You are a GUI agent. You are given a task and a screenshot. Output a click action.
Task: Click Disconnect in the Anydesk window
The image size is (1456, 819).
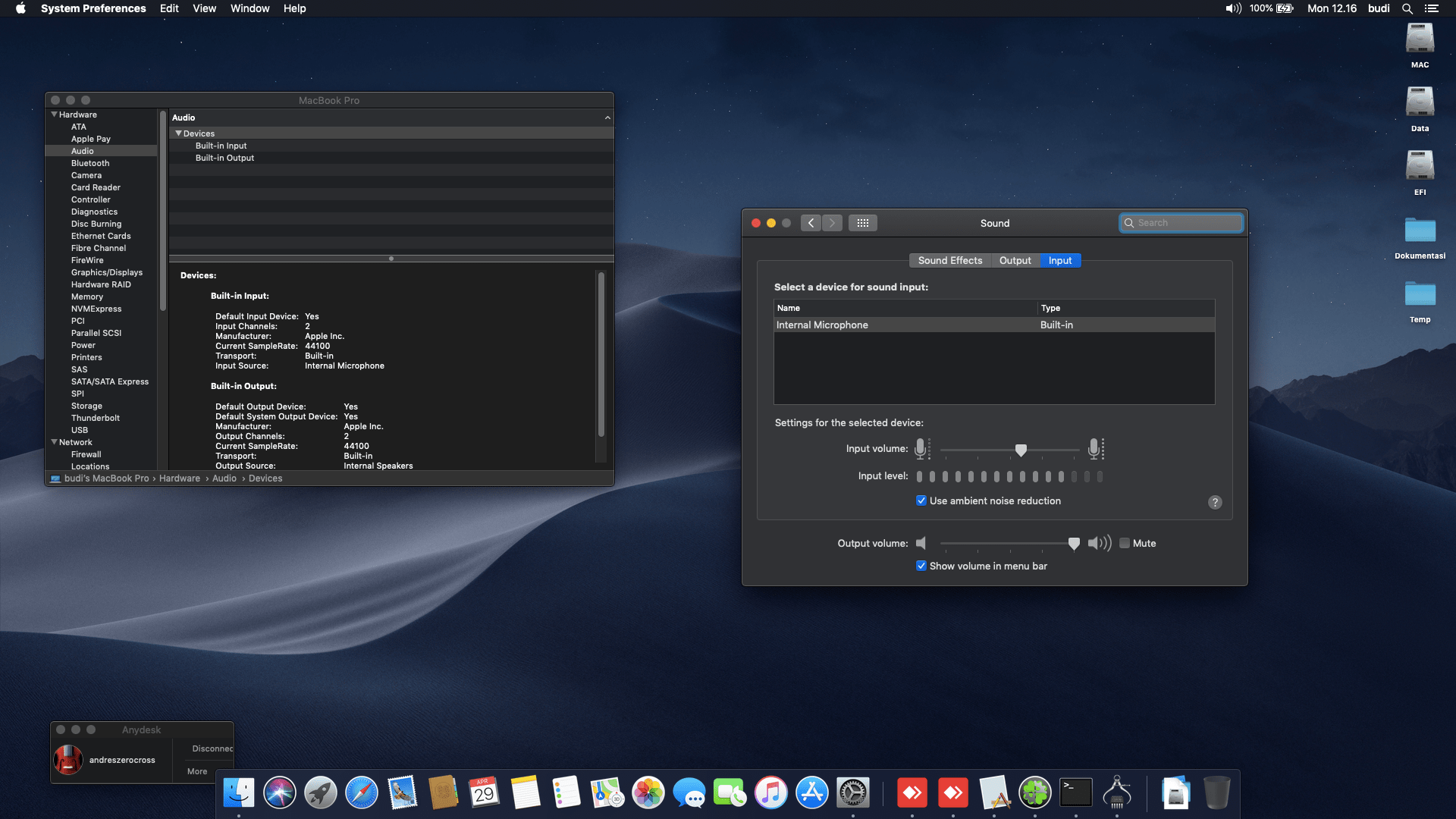(x=211, y=748)
